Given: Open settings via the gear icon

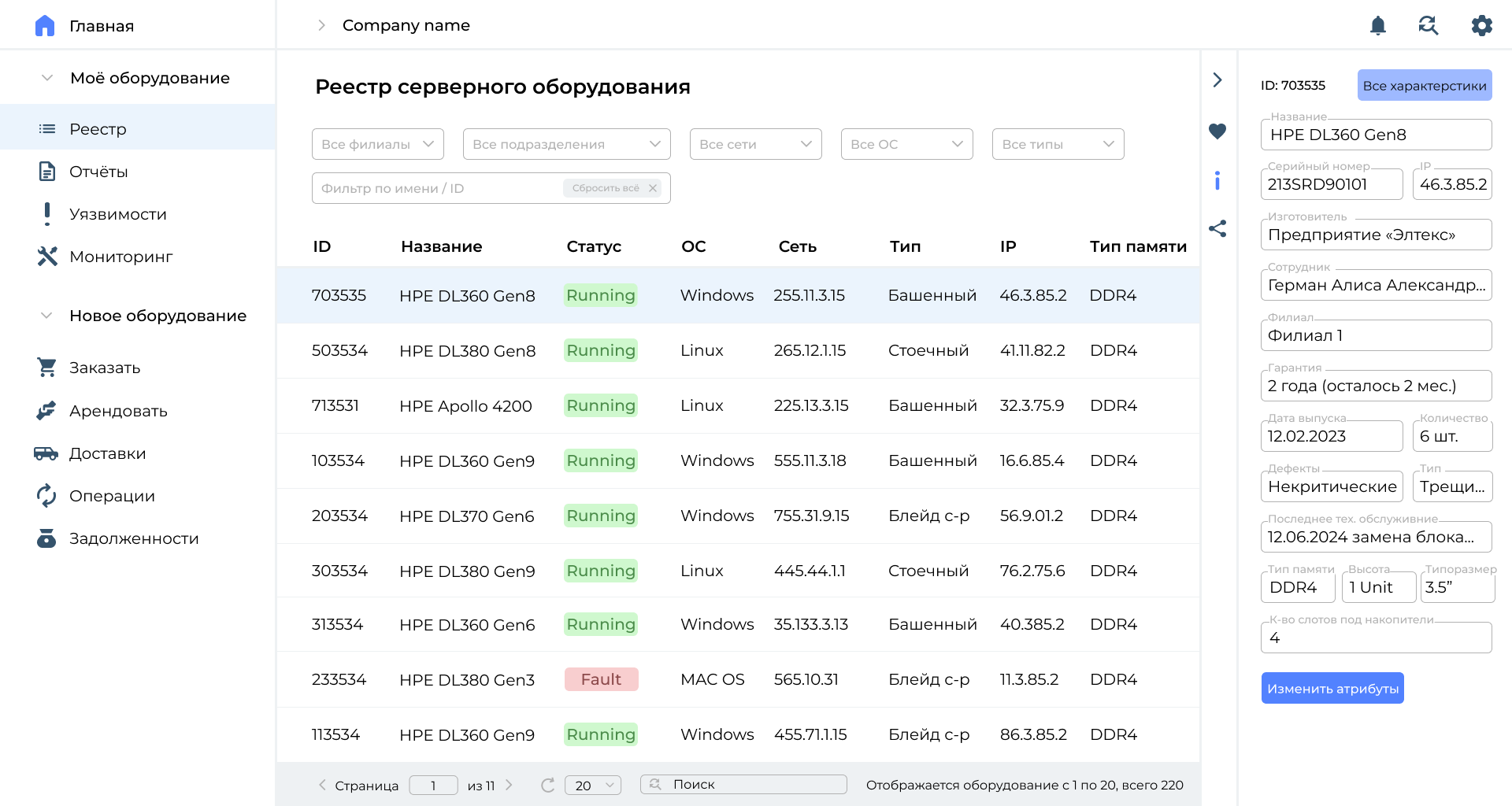Looking at the screenshot, I should click(x=1481, y=26).
